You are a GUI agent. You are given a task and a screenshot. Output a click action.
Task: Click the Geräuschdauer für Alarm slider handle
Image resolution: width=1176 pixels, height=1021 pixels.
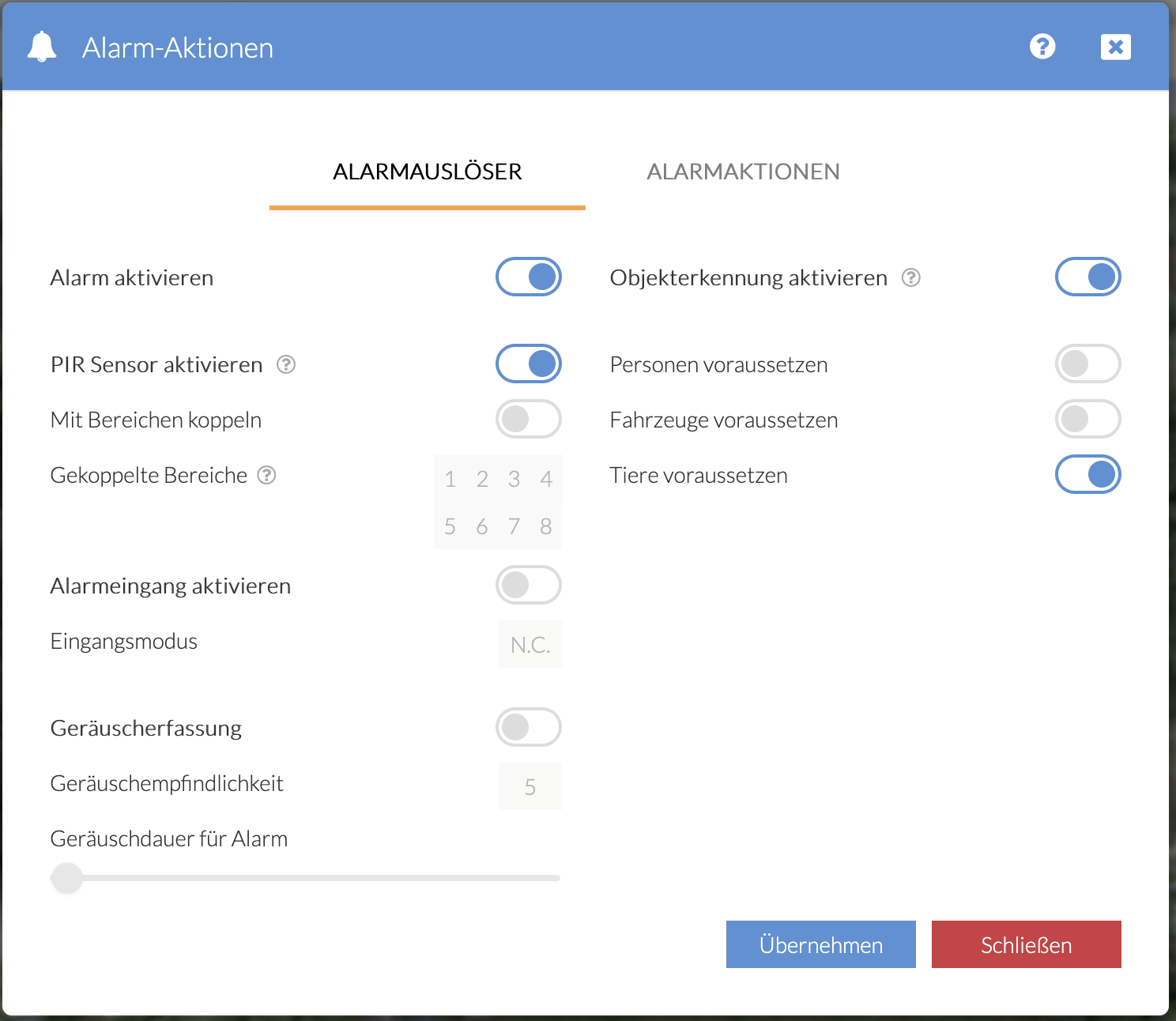pos(66,878)
